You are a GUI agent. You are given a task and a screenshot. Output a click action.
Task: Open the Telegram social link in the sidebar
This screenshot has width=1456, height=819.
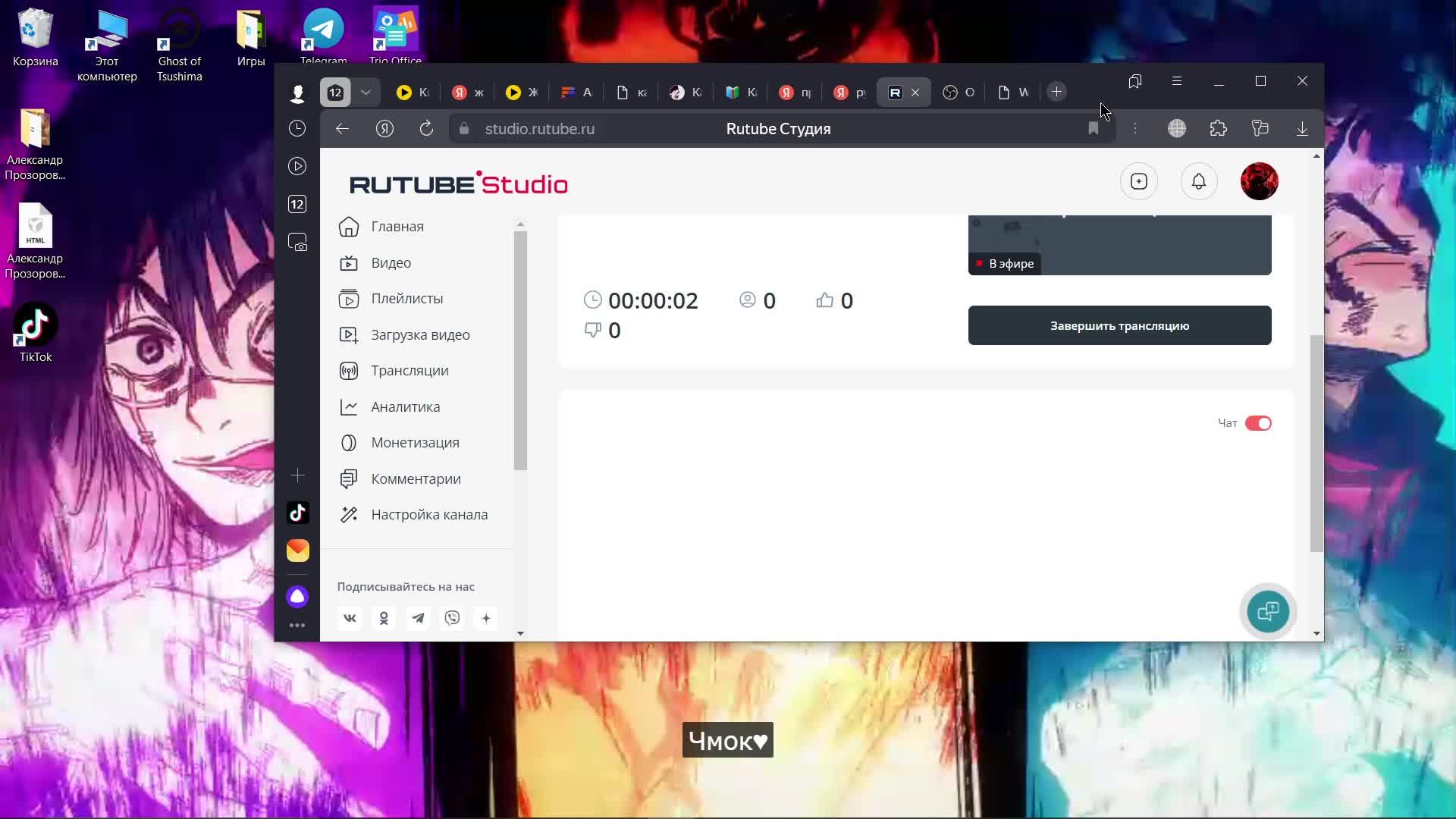click(x=418, y=618)
